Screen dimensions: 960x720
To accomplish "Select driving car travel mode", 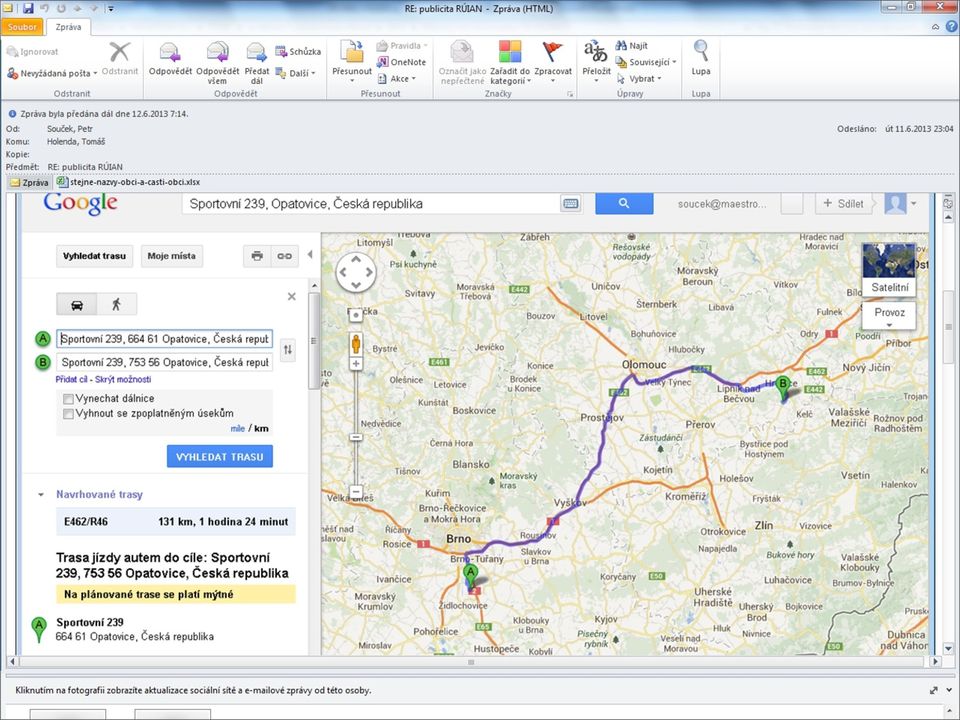I will pos(77,304).
